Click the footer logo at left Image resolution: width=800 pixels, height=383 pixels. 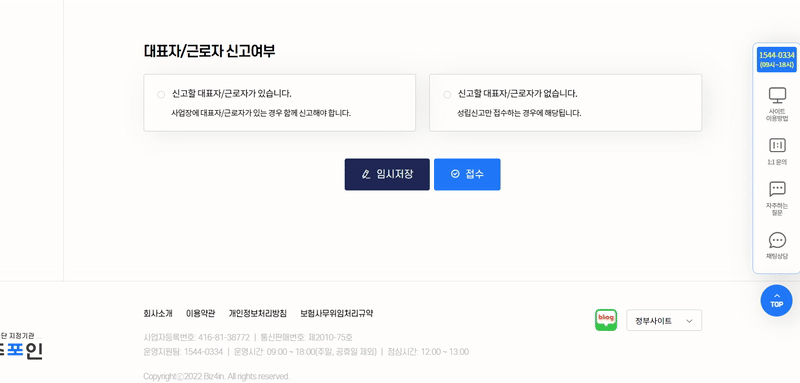tap(21, 347)
